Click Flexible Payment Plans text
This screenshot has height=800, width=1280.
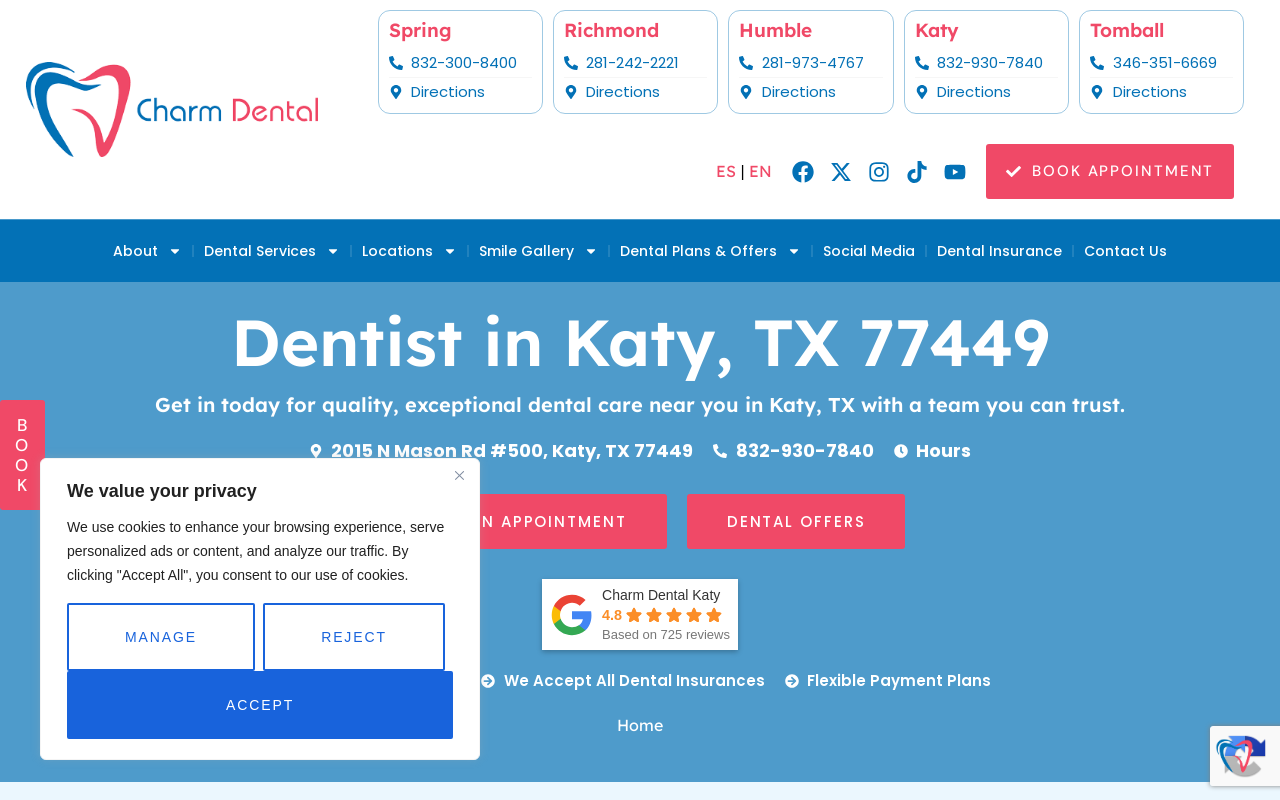point(899,681)
